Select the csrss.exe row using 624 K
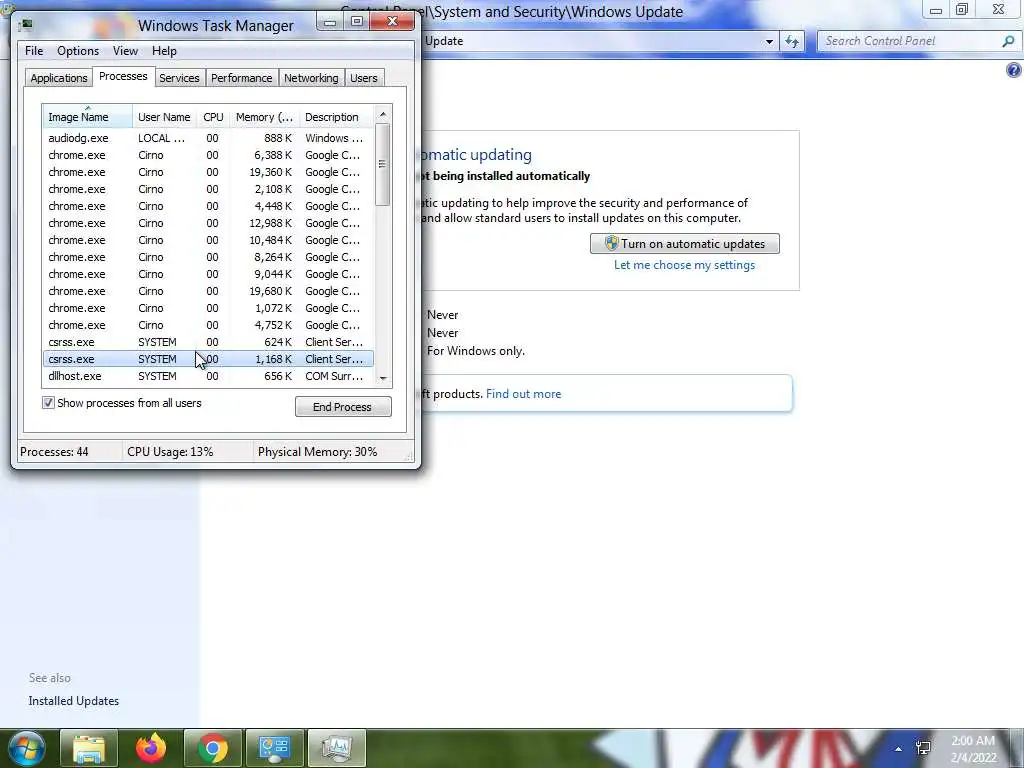The width and height of the screenshot is (1024, 768). click(208, 342)
